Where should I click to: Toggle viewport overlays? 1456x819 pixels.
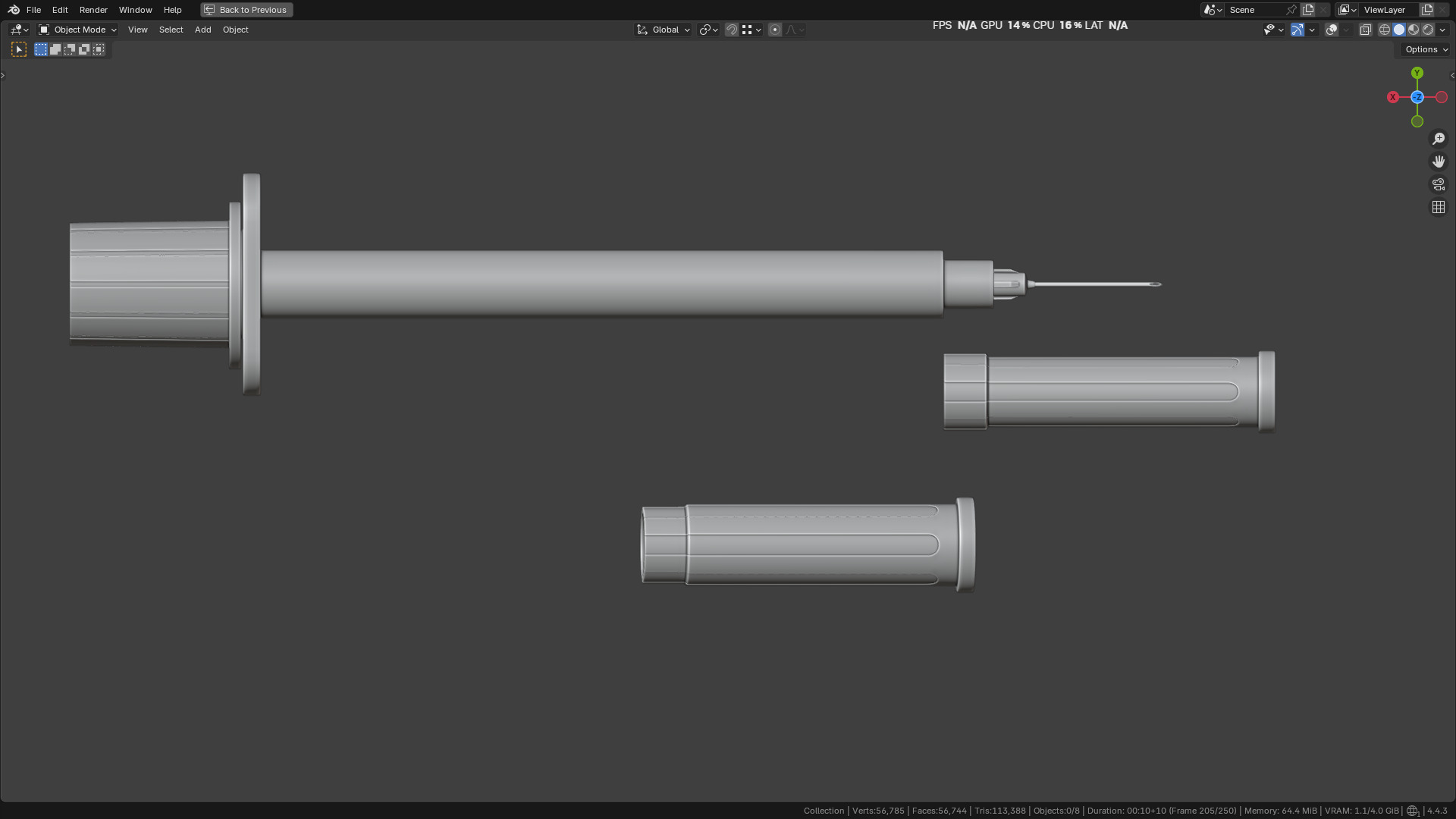point(1332,30)
